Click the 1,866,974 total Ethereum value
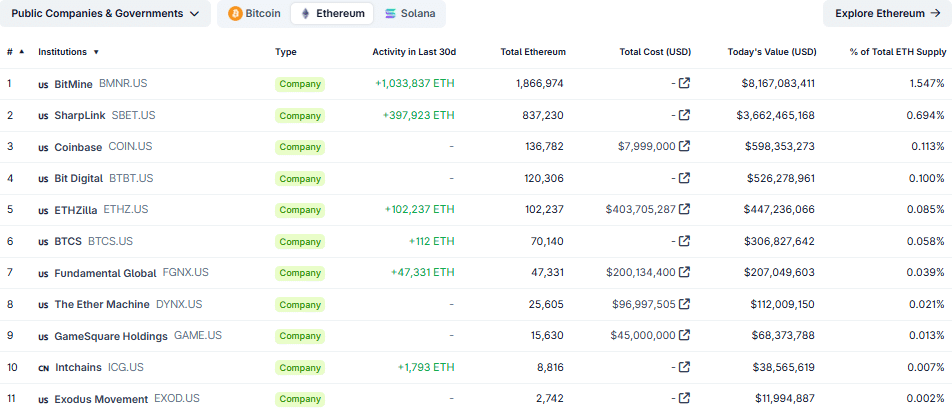The image size is (952, 411). 540,83
